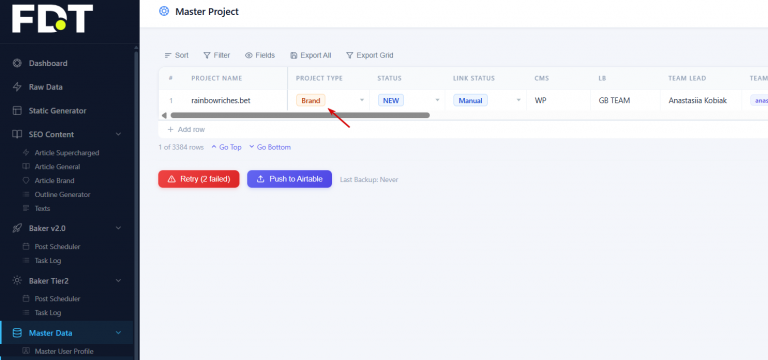This screenshot has width=768, height=360.
Task: Click Retry (2 failed) button
Action: (199, 179)
